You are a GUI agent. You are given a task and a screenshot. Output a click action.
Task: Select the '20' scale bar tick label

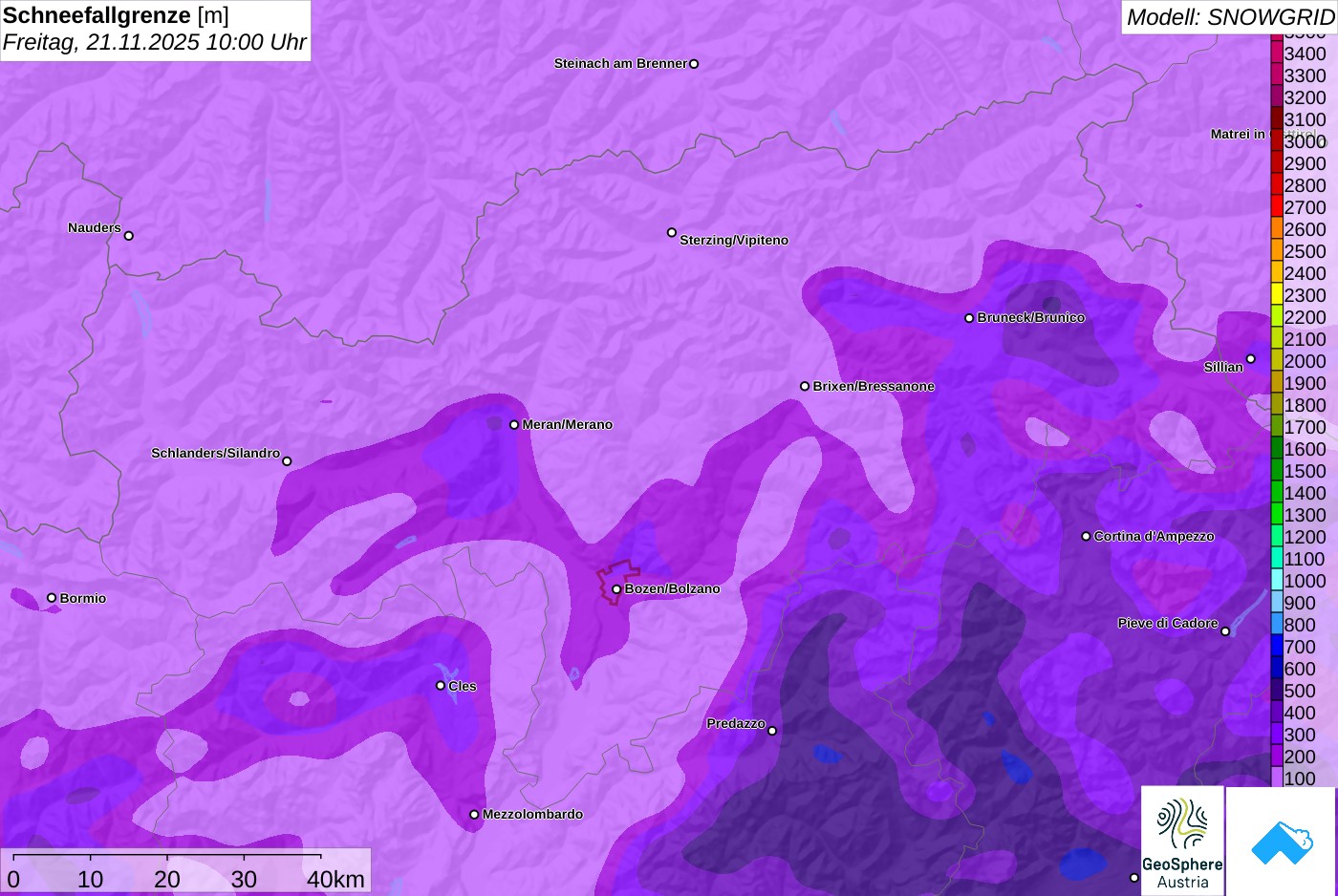click(167, 880)
